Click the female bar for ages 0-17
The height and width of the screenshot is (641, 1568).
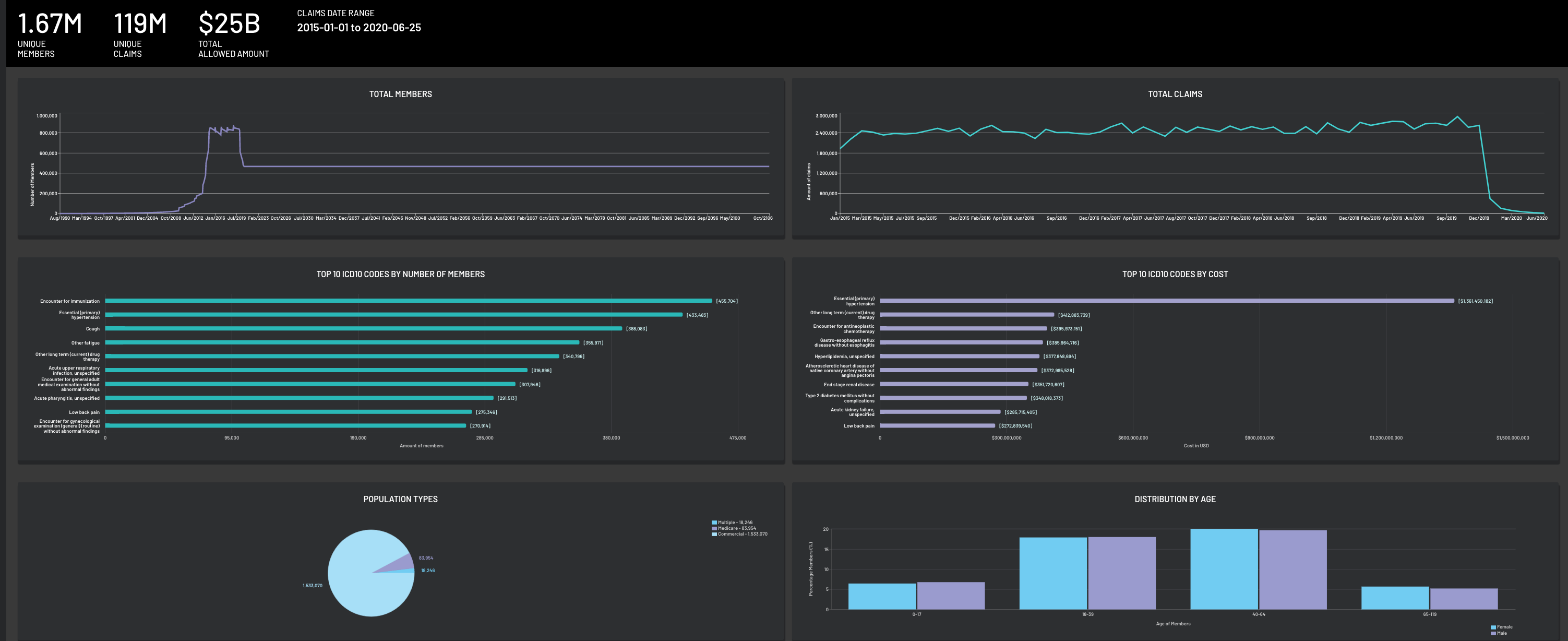pos(882,596)
